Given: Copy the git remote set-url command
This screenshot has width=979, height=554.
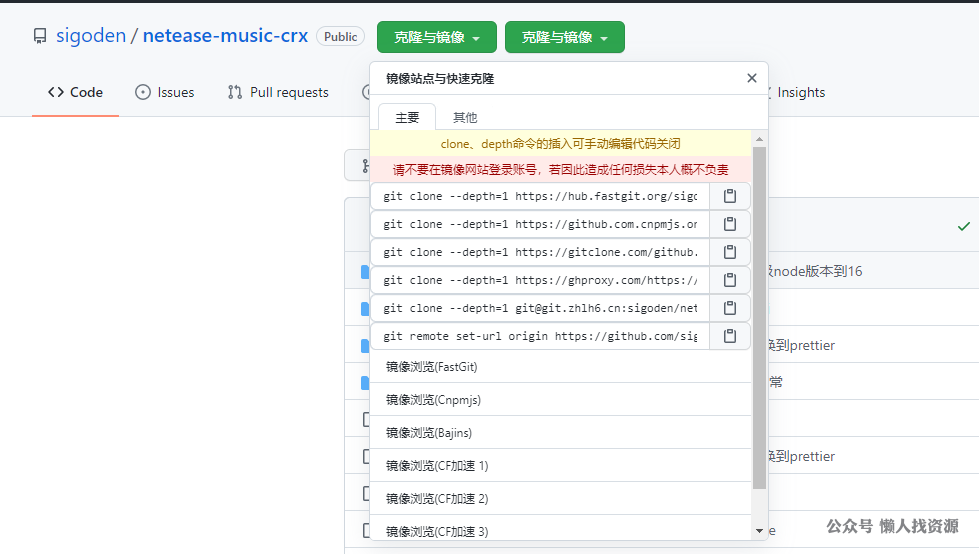Looking at the screenshot, I should [729, 336].
